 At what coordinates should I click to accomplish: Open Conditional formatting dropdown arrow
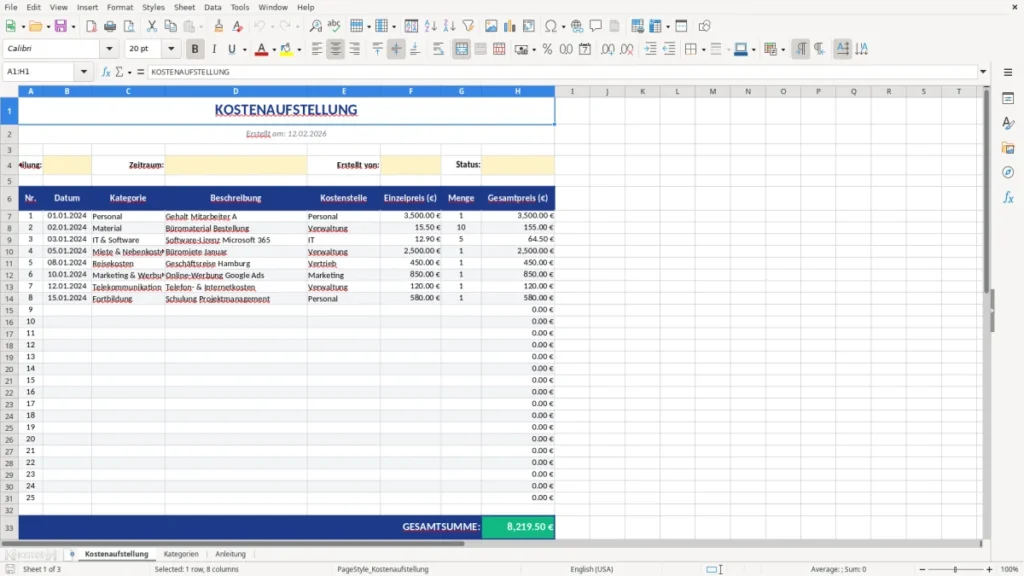pyautogui.click(x=783, y=50)
